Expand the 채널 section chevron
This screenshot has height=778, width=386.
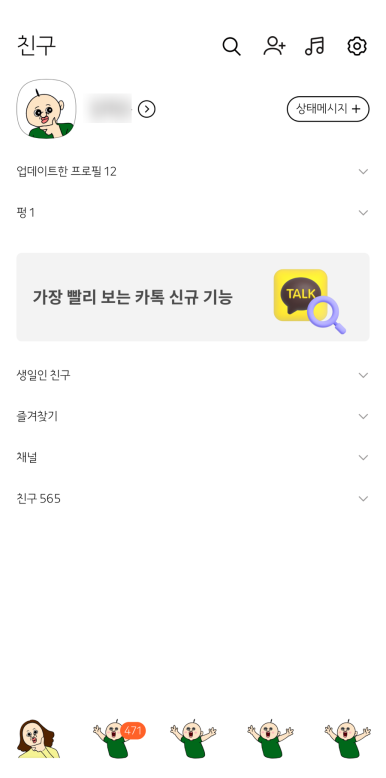pyautogui.click(x=363, y=457)
